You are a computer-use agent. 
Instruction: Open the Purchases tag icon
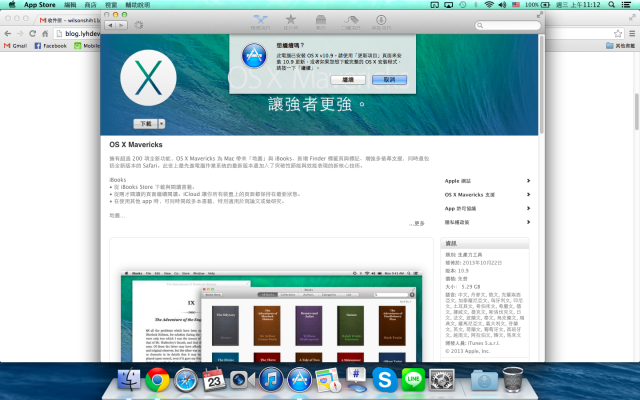point(351,22)
